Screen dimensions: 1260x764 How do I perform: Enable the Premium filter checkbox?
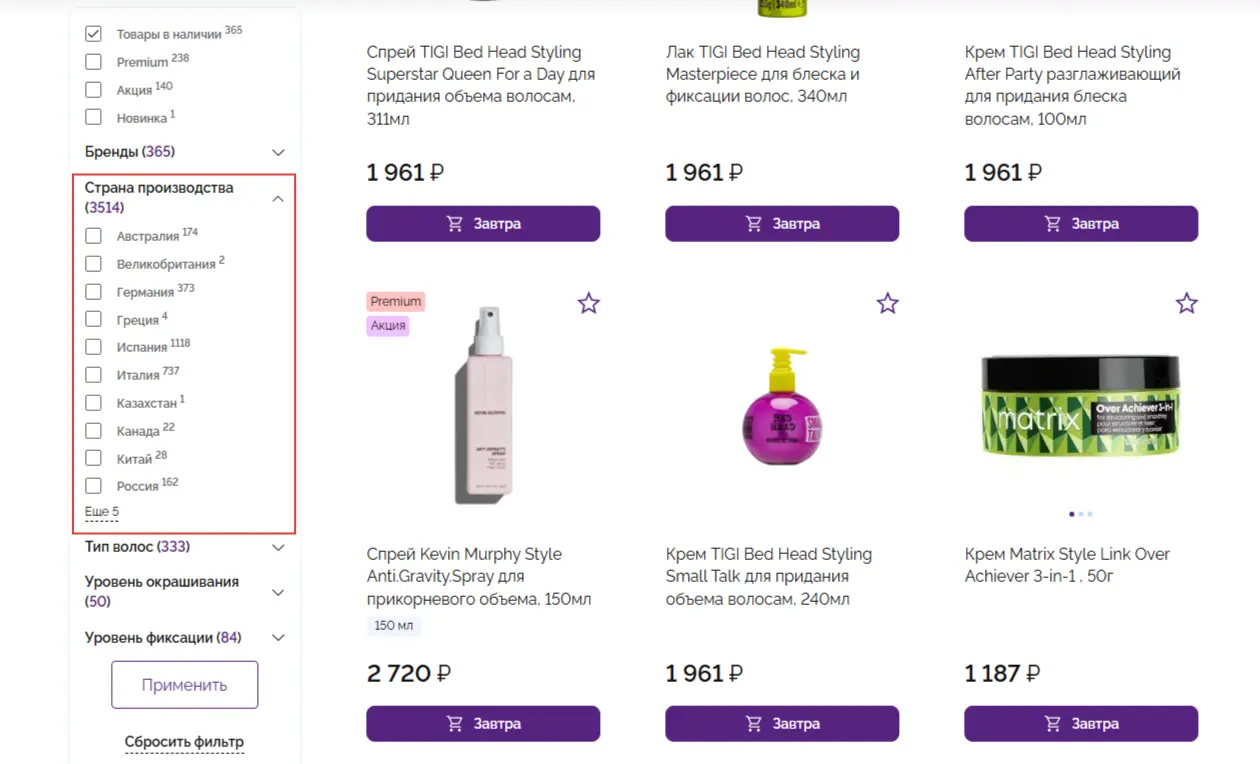pyautogui.click(x=94, y=62)
